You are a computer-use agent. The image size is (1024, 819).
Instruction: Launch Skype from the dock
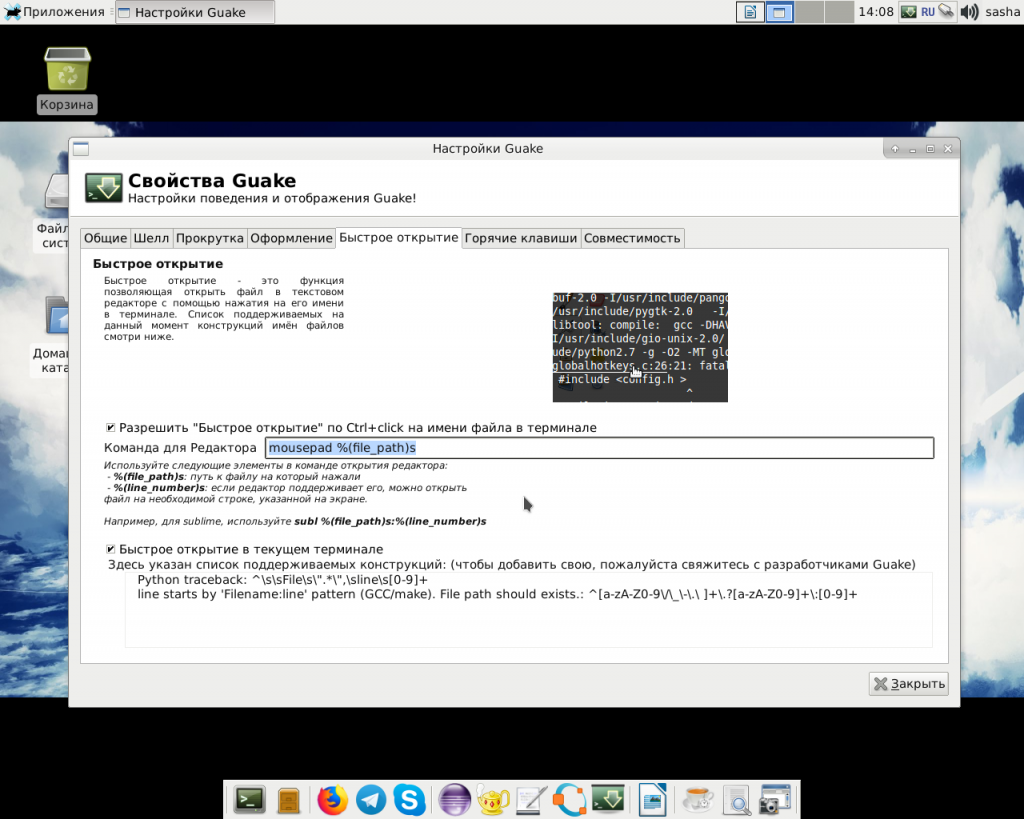[409, 800]
